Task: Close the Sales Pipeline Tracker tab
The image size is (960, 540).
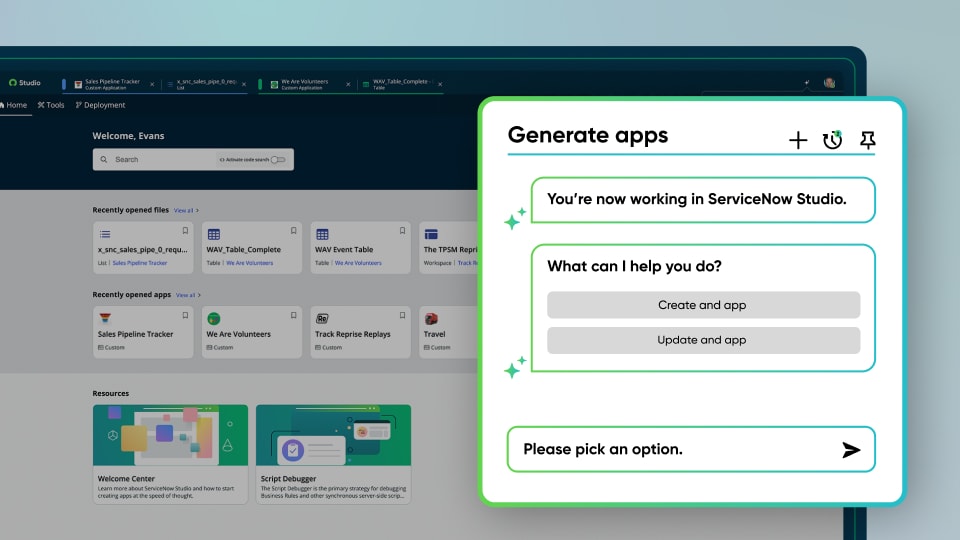Action: [152, 84]
